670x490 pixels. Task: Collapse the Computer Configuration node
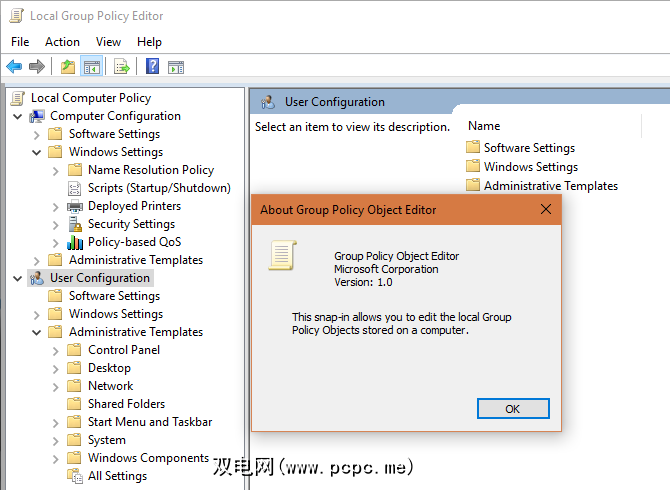pos(18,116)
